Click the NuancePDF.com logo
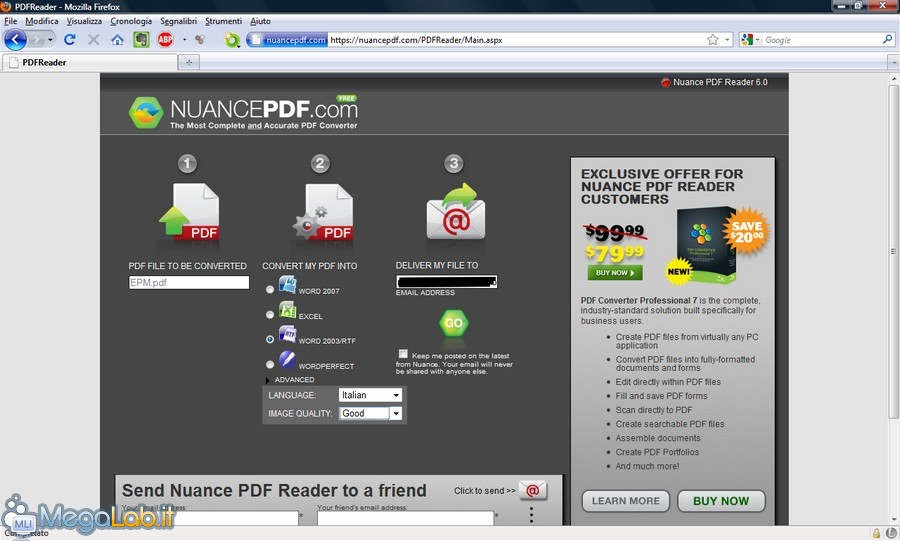This screenshot has width=900, height=541. pos(243,112)
